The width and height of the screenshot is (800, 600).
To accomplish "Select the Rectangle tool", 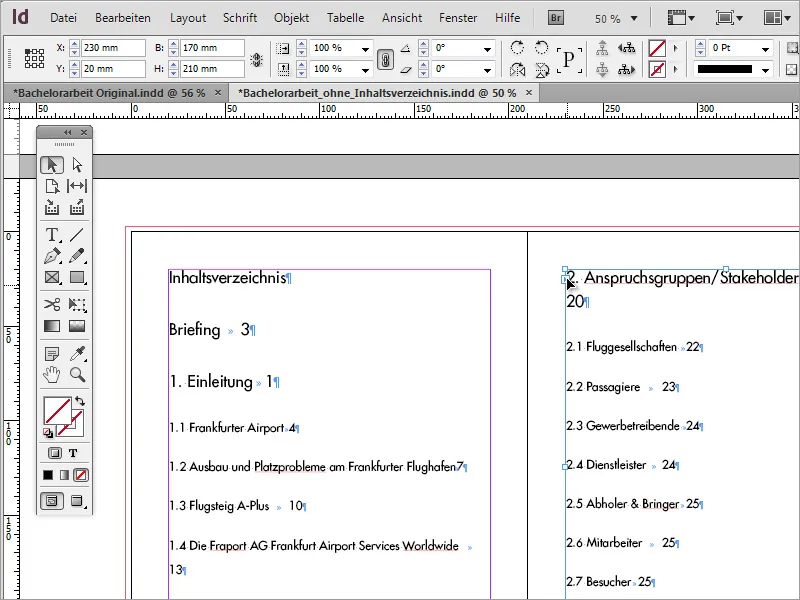I will [77, 277].
